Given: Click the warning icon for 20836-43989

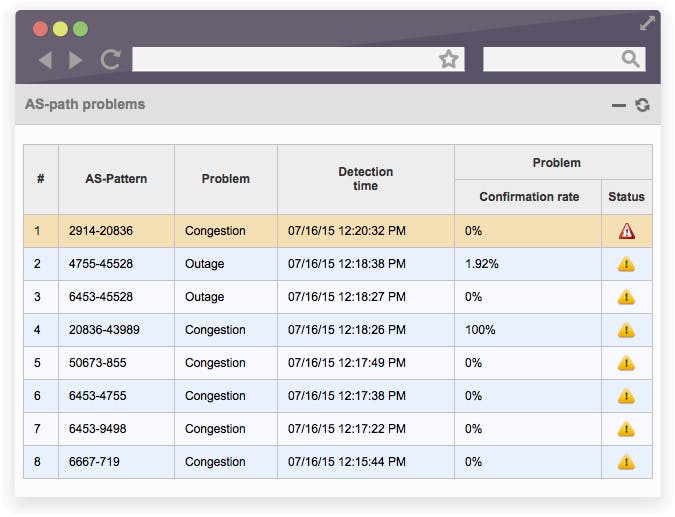Looking at the screenshot, I should 626,330.
